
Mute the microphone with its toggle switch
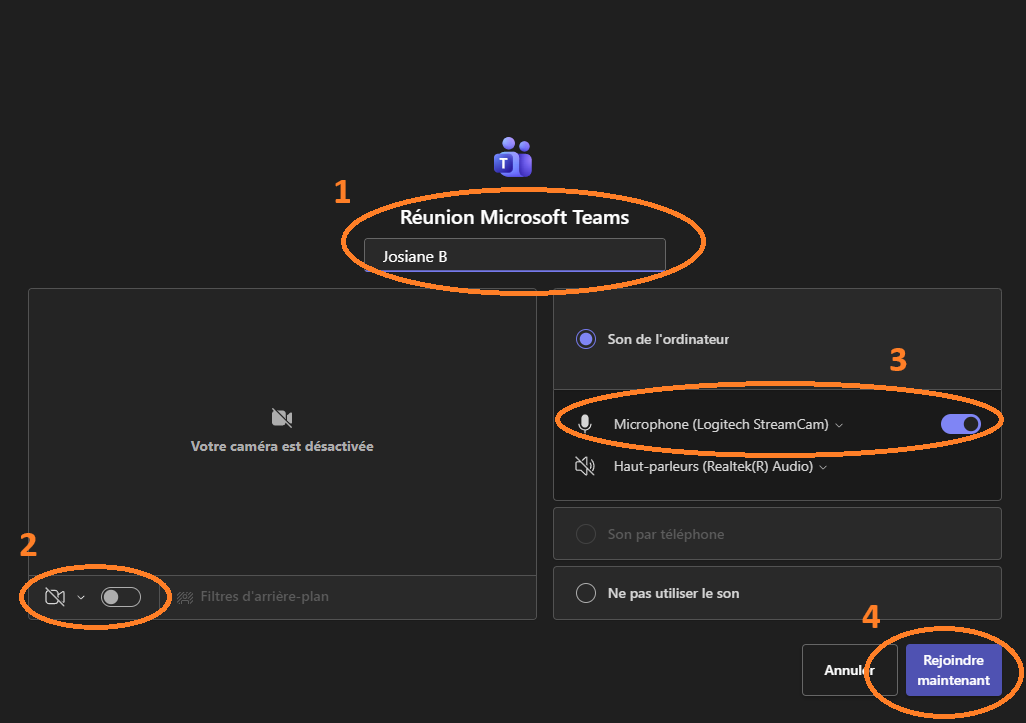click(960, 424)
